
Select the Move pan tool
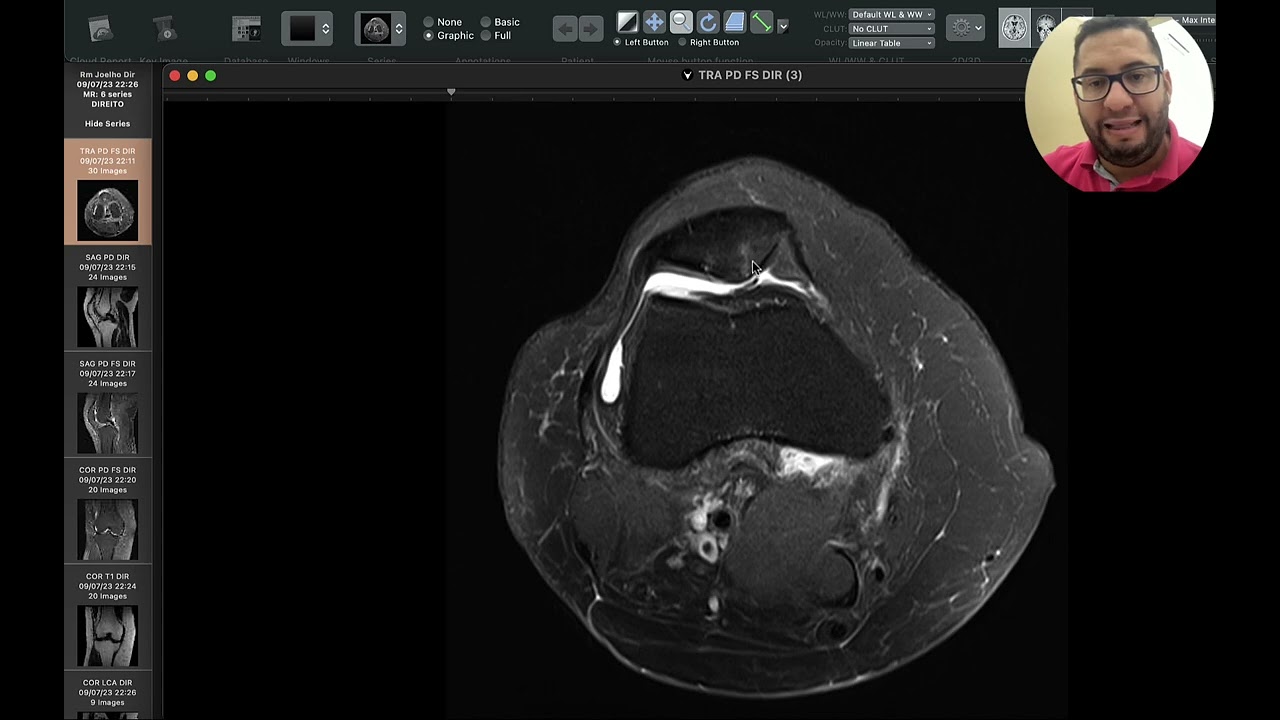654,22
